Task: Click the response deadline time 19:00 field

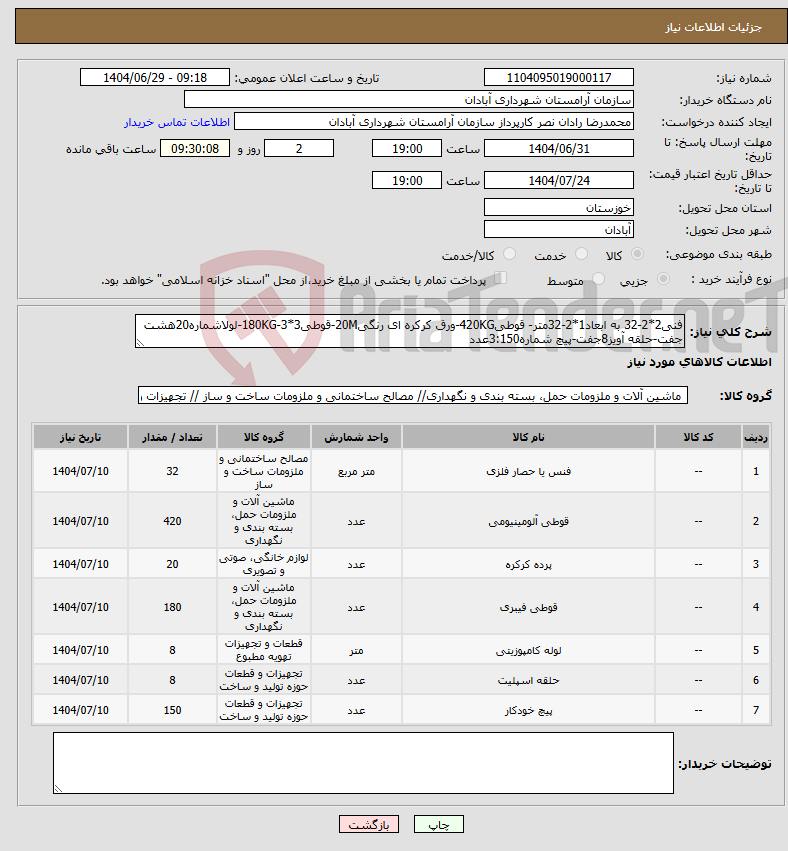Action: click(x=406, y=148)
